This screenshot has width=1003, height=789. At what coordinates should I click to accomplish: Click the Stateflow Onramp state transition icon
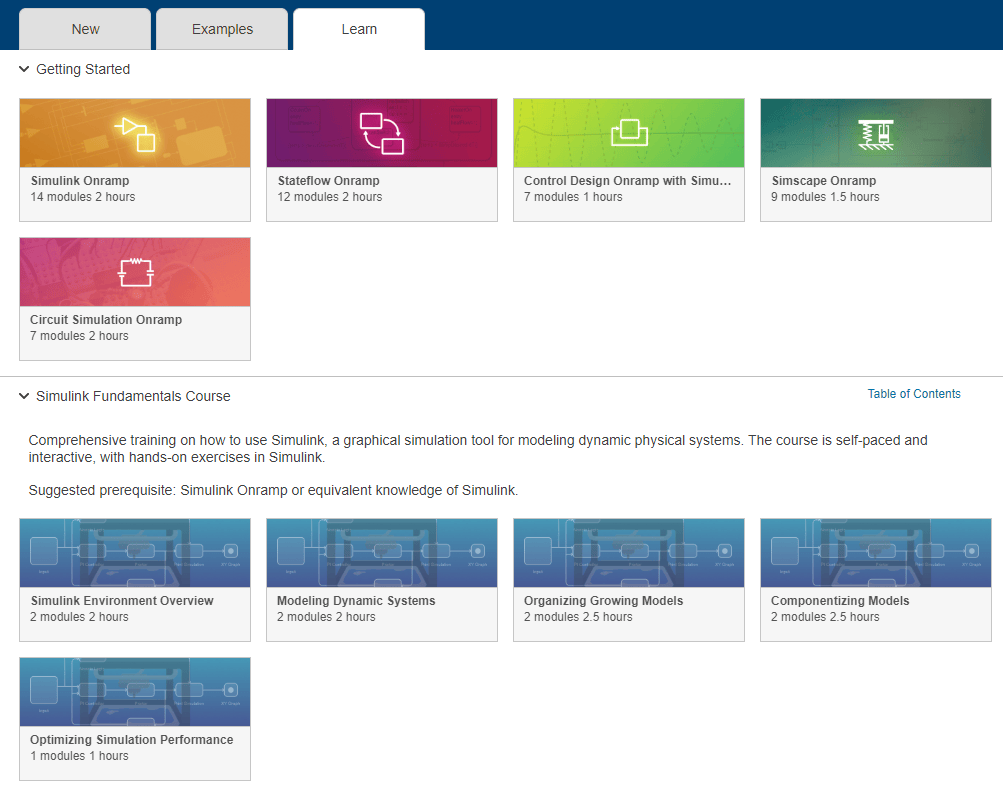(382, 133)
